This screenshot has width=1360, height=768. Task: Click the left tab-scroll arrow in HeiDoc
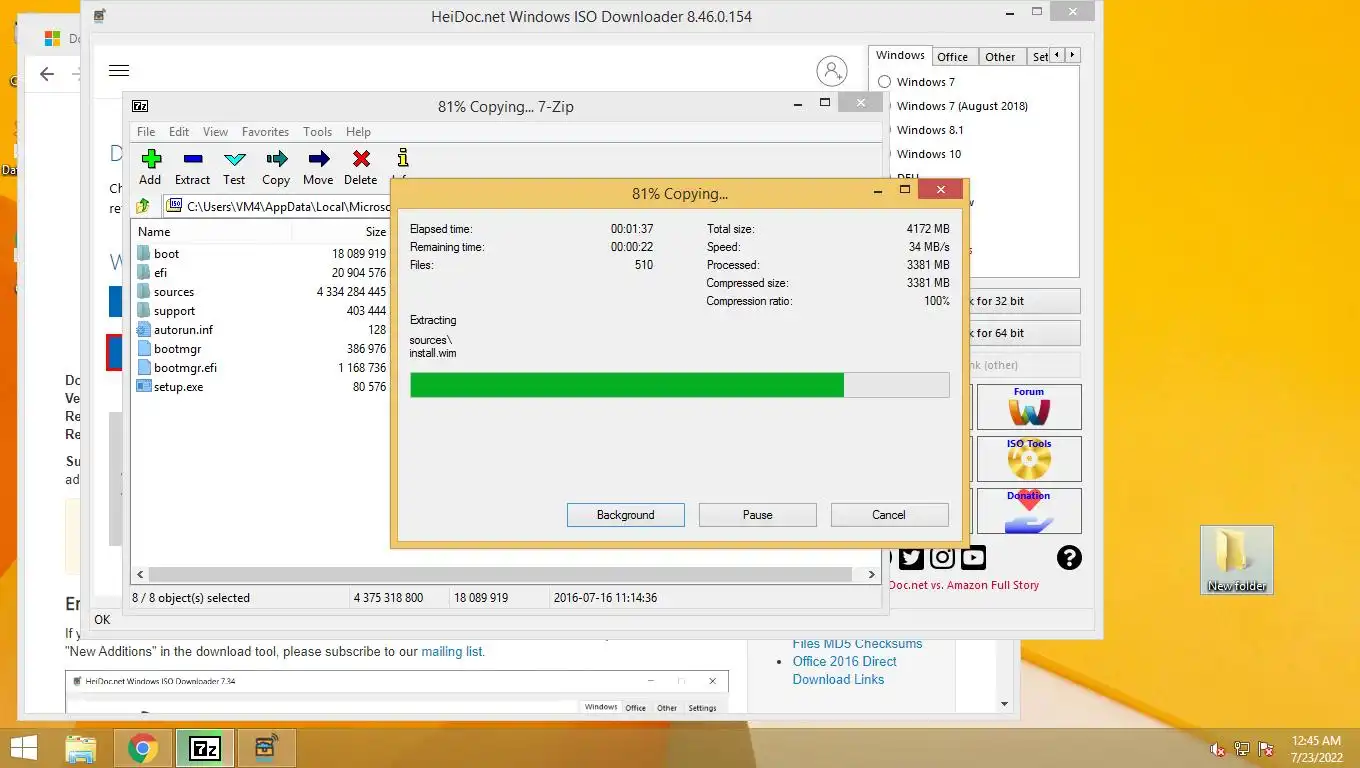tap(1059, 56)
